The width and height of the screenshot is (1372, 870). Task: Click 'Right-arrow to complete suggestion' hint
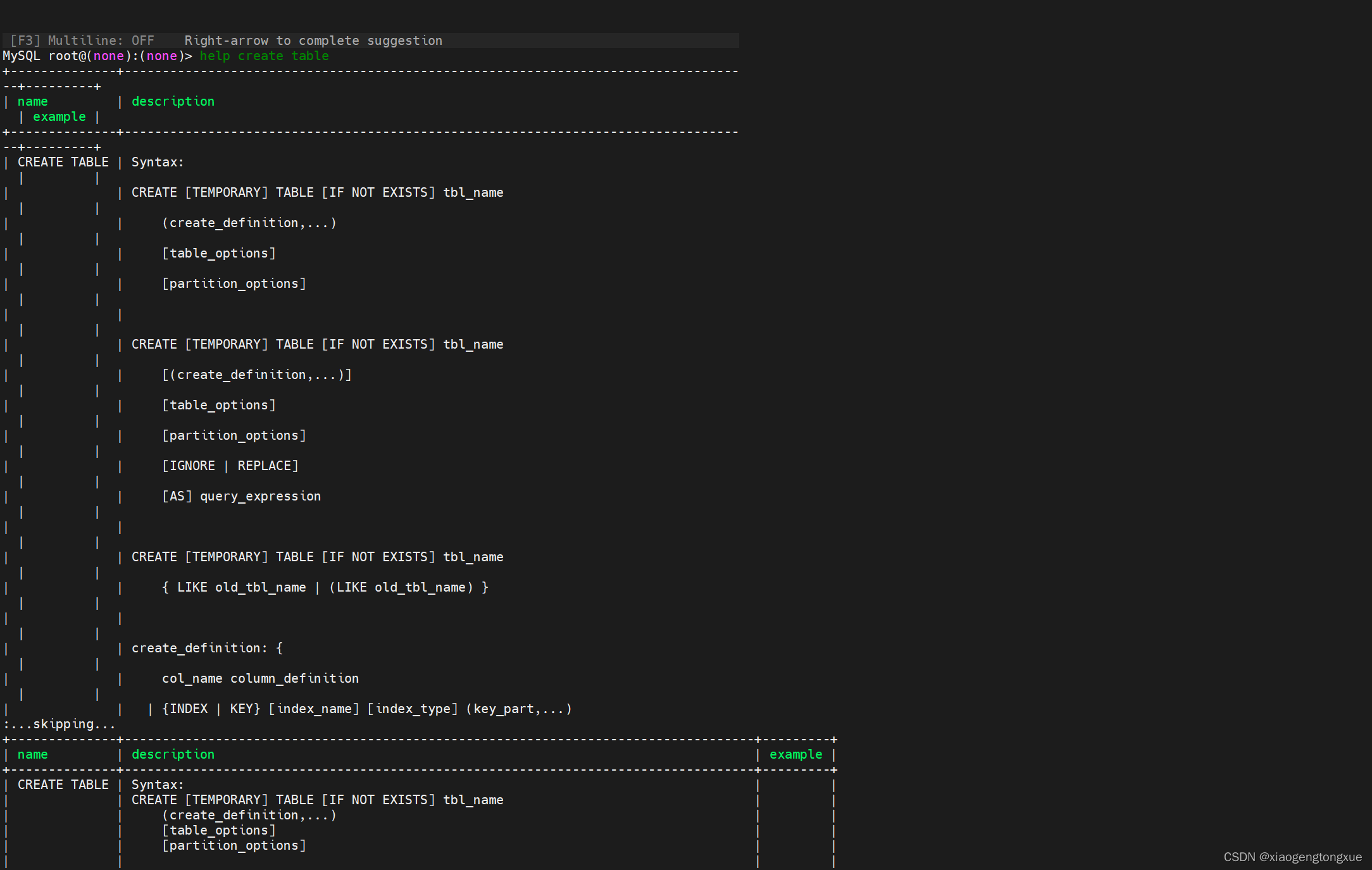coord(313,40)
